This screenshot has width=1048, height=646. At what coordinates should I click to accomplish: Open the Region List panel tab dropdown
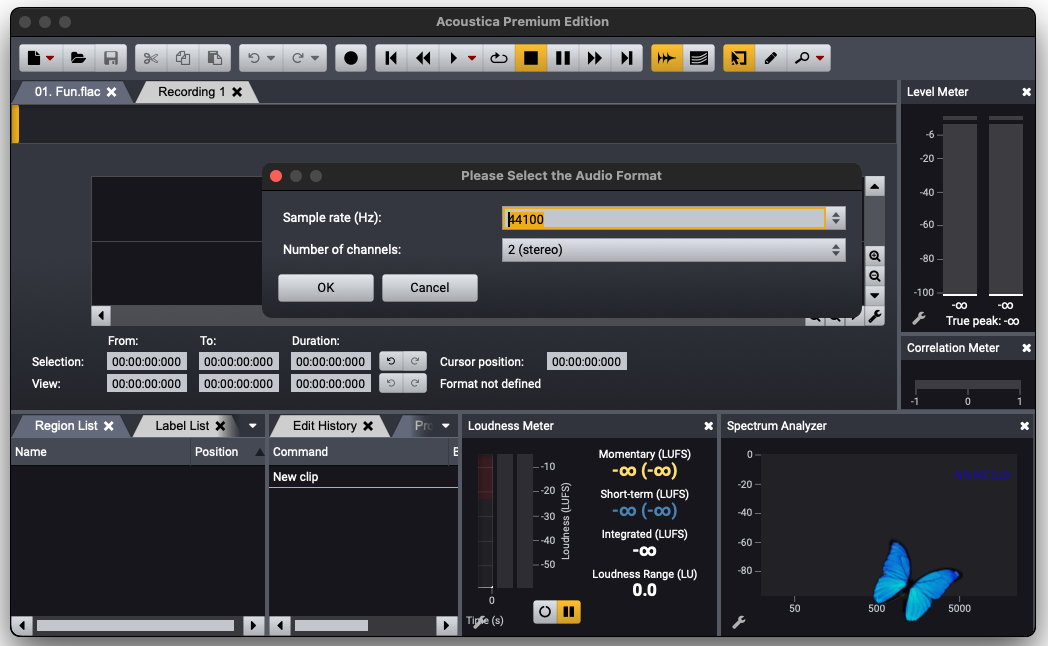pos(253,426)
